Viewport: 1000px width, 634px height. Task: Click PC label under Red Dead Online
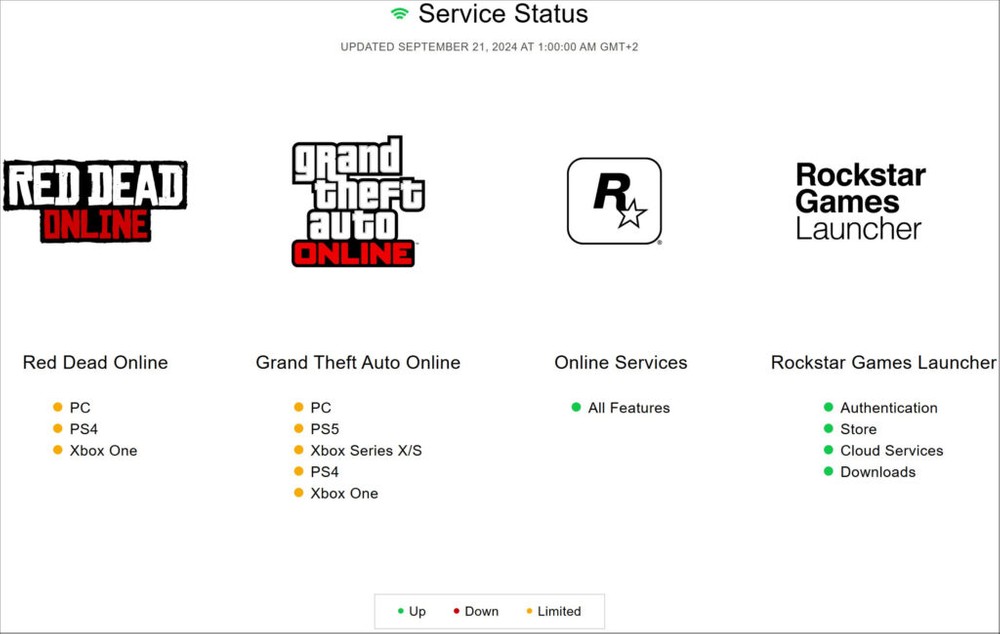click(x=80, y=408)
